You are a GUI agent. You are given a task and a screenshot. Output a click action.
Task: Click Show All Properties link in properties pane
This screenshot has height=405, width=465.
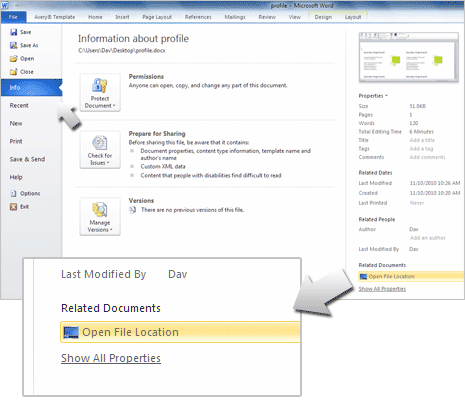tap(382, 289)
